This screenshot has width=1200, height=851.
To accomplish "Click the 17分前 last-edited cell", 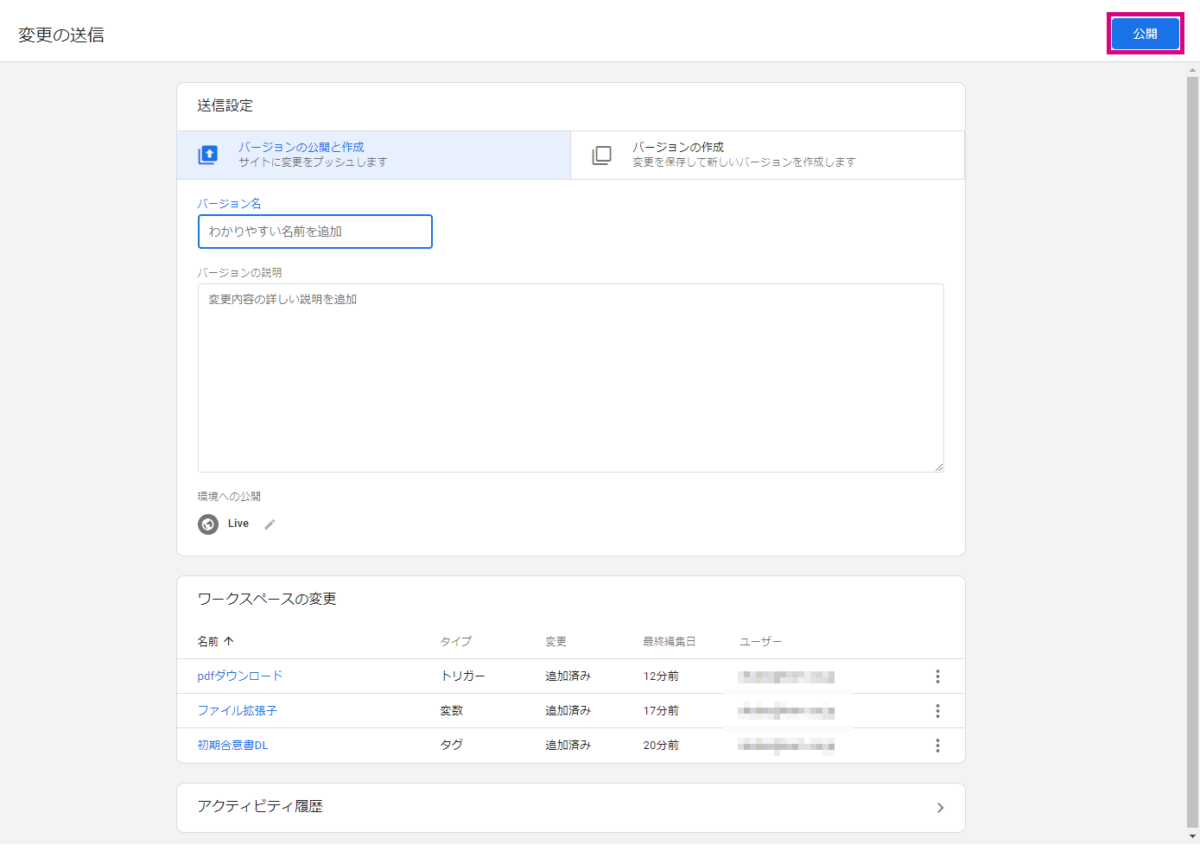I will (661, 711).
